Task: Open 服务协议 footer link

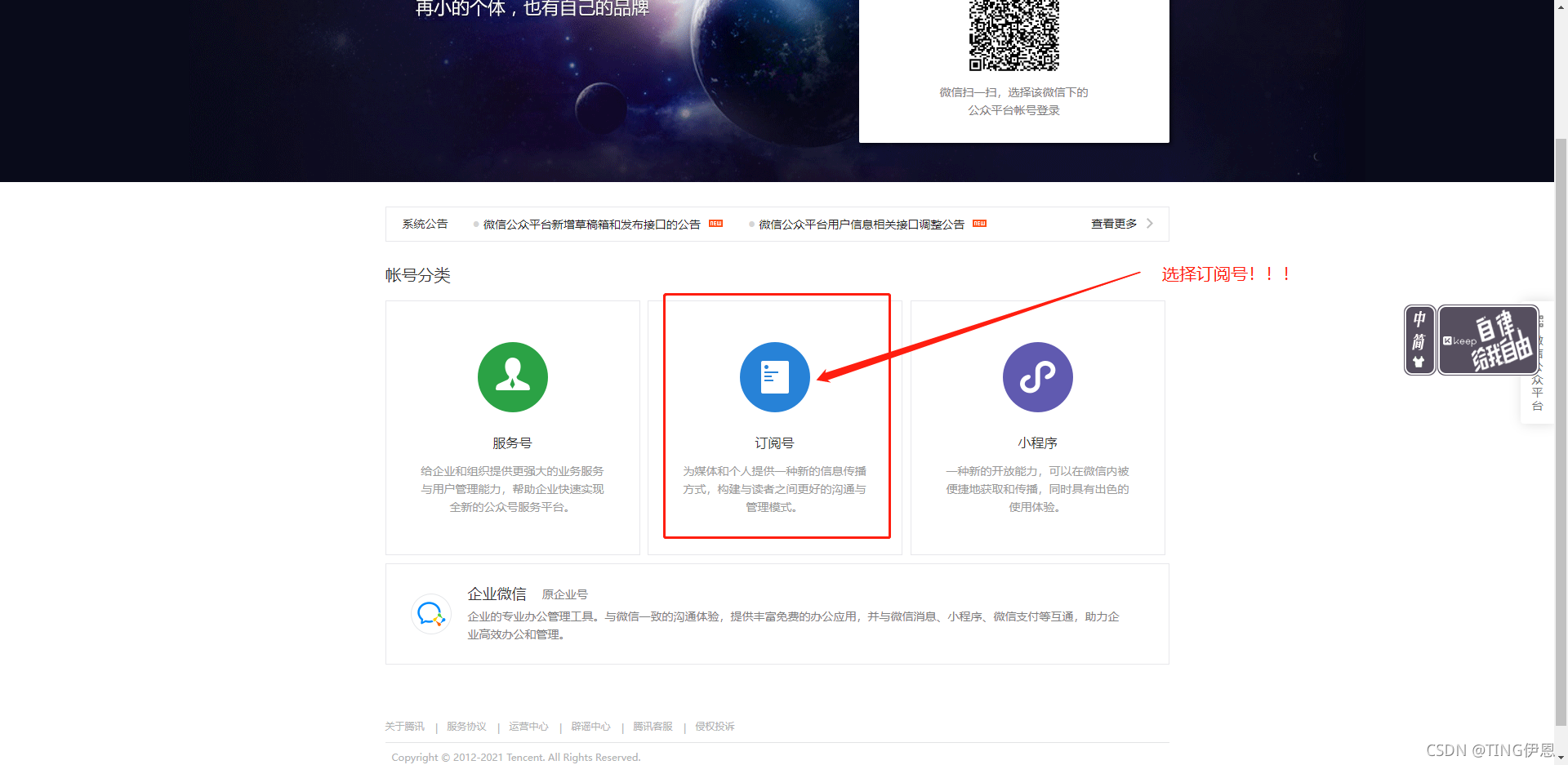Action: coord(466,727)
